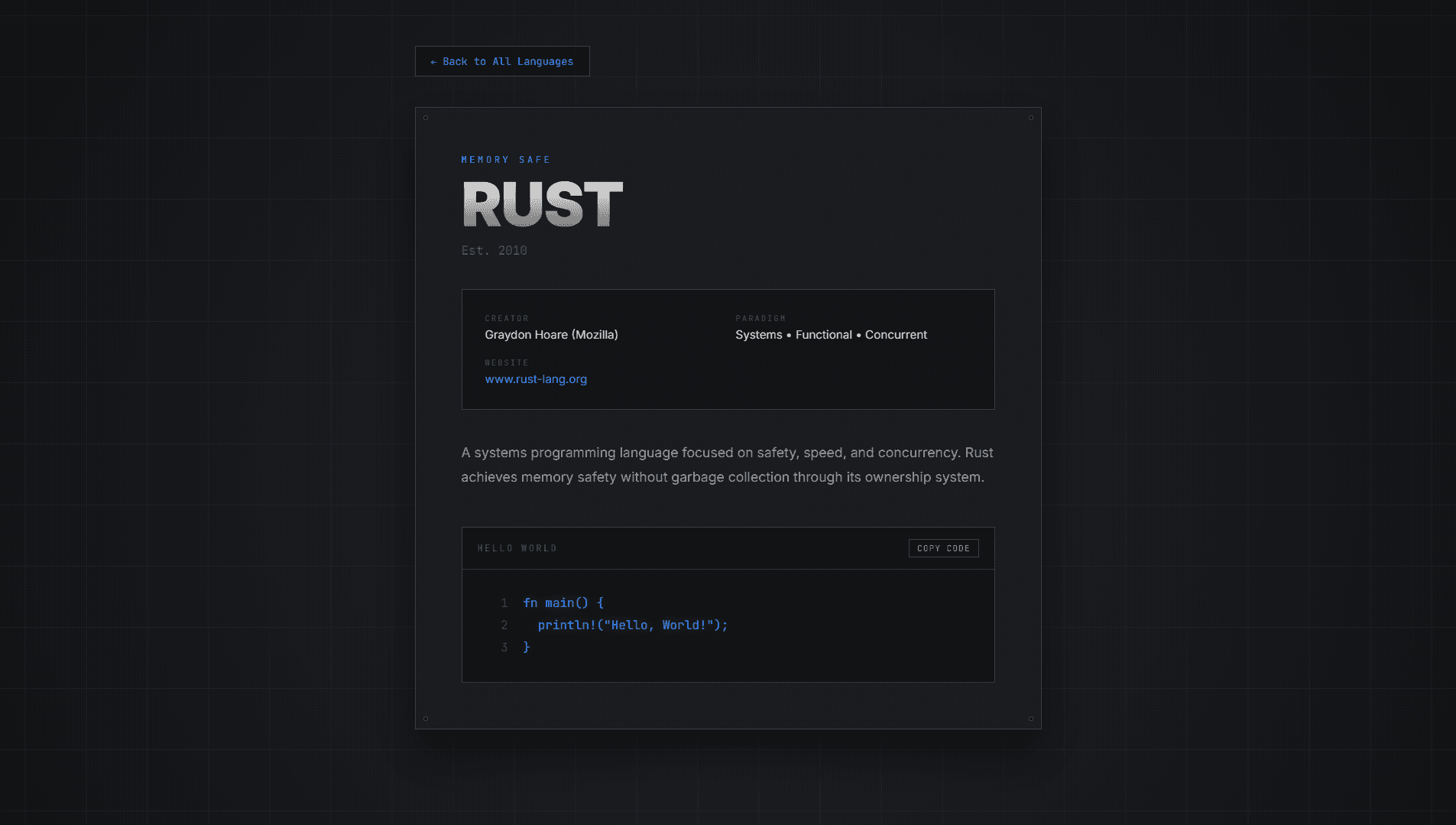Screen dimensions: 1456x825
Task: Click the HELLO WORLD code header
Action: pos(517,548)
